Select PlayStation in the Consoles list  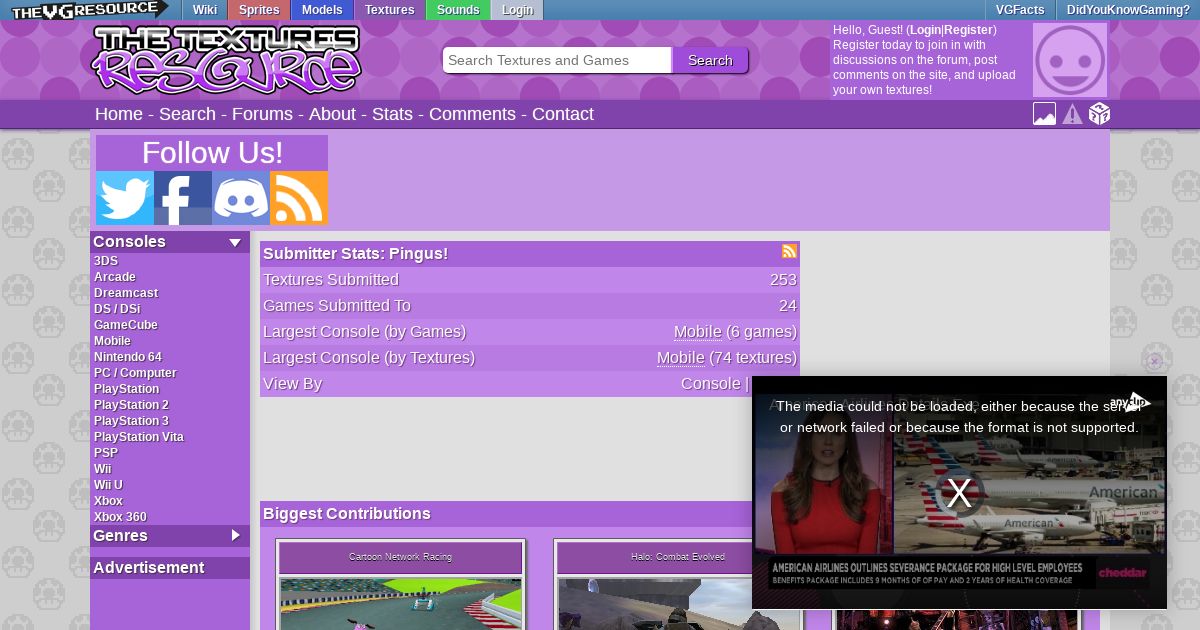tap(126, 389)
